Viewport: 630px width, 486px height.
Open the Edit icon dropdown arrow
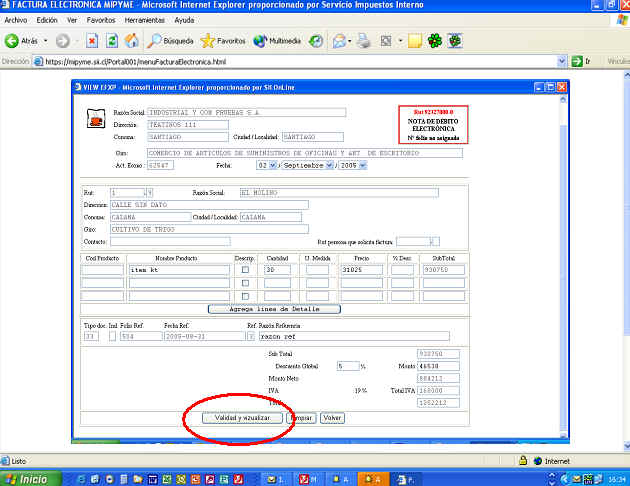point(400,41)
